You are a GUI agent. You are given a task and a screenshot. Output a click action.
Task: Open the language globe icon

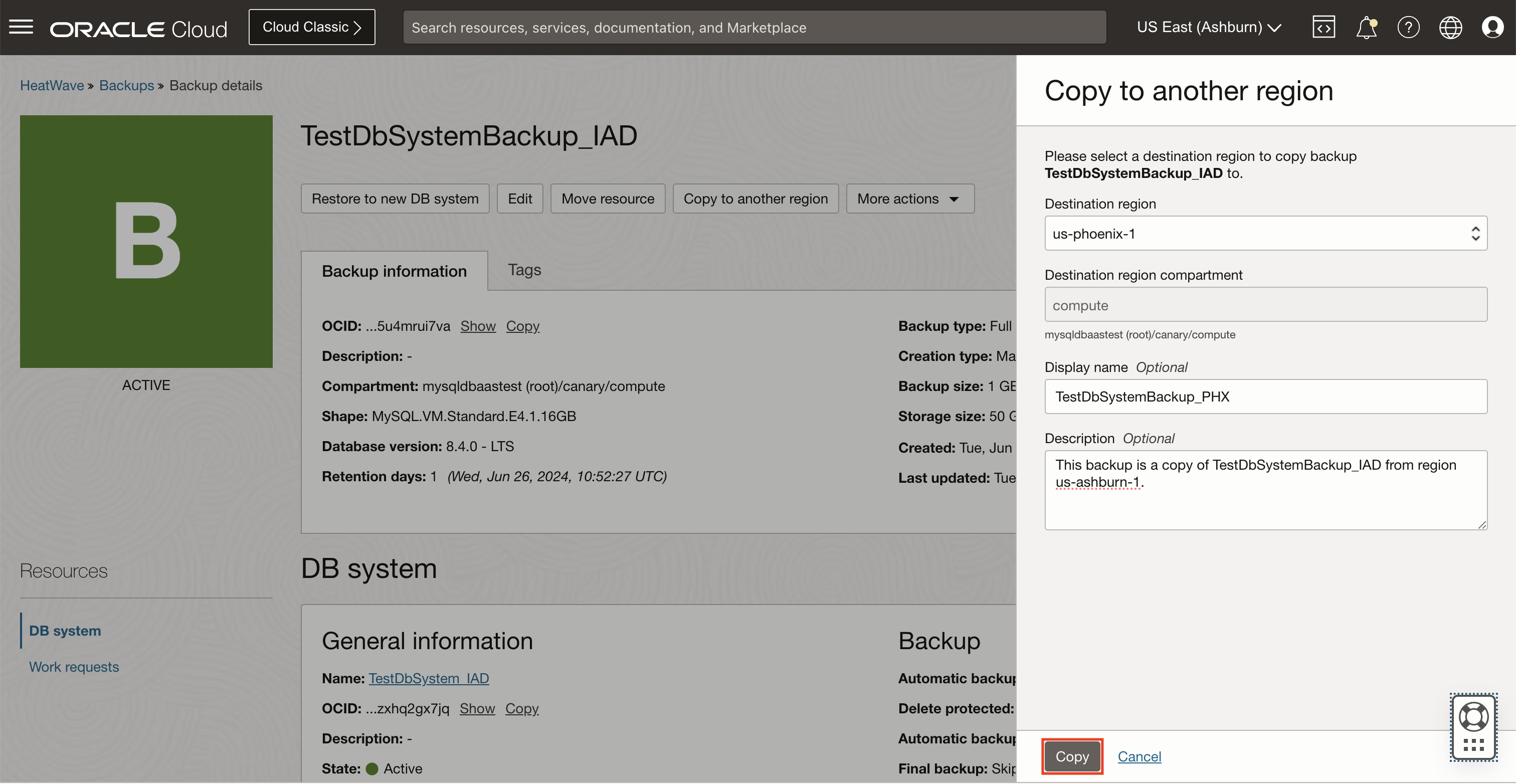1450,27
